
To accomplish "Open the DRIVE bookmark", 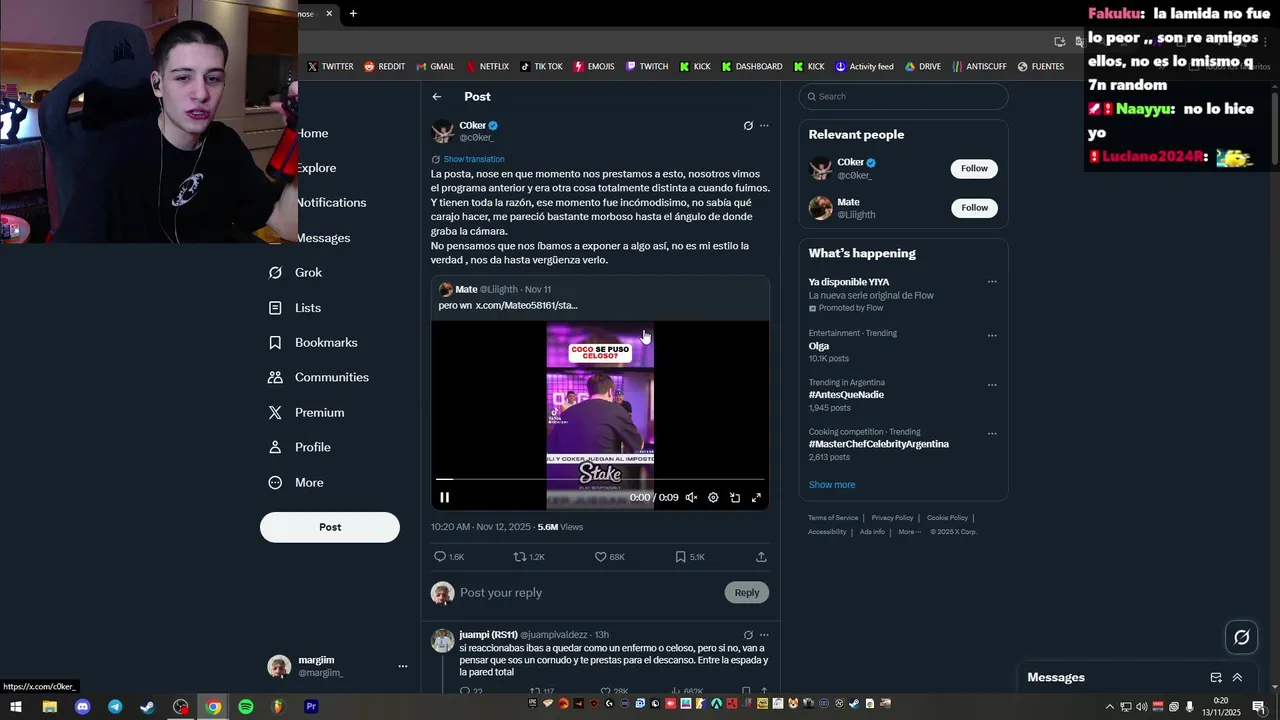I will (923, 67).
